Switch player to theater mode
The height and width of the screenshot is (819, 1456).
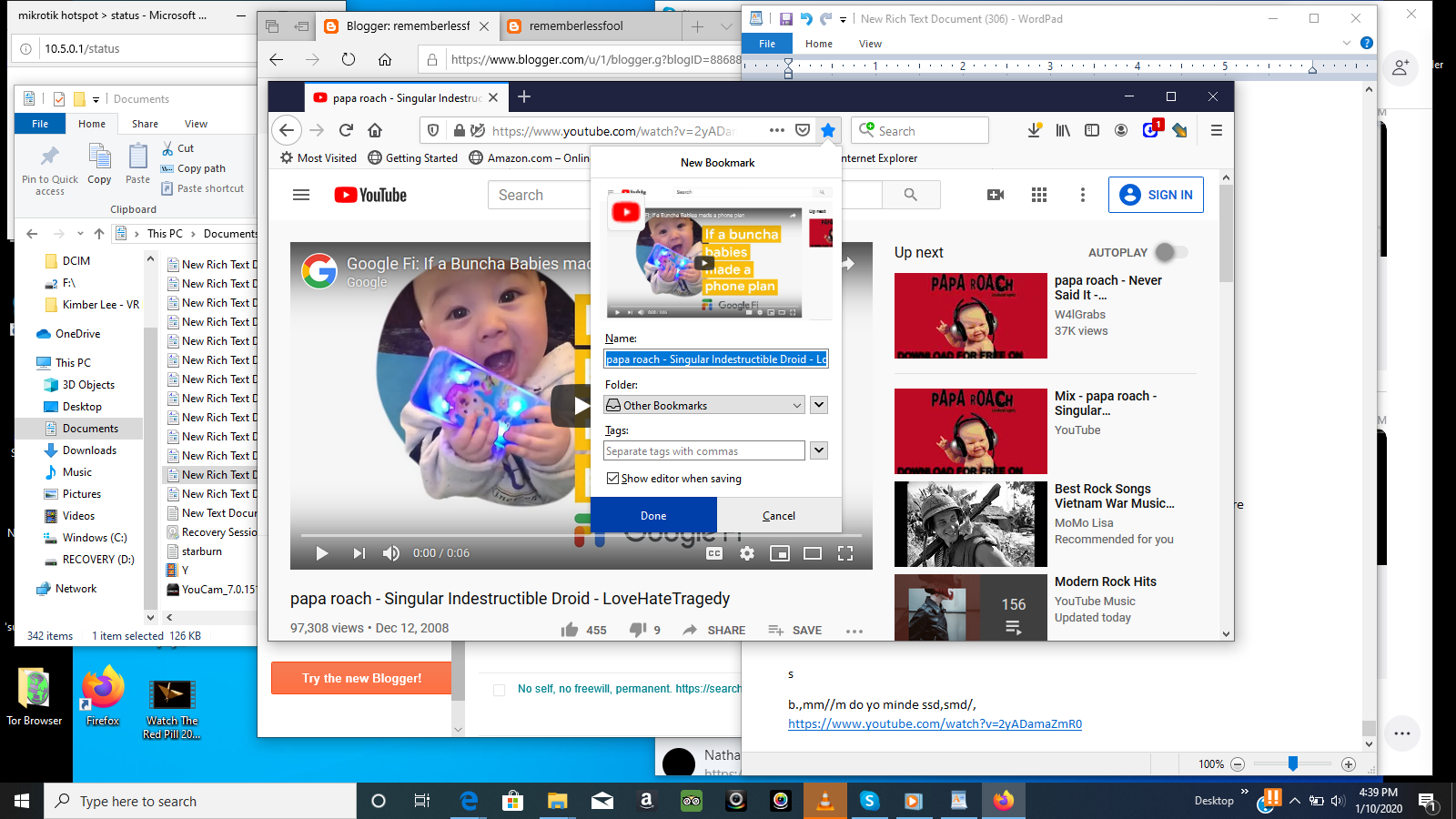coord(813,553)
